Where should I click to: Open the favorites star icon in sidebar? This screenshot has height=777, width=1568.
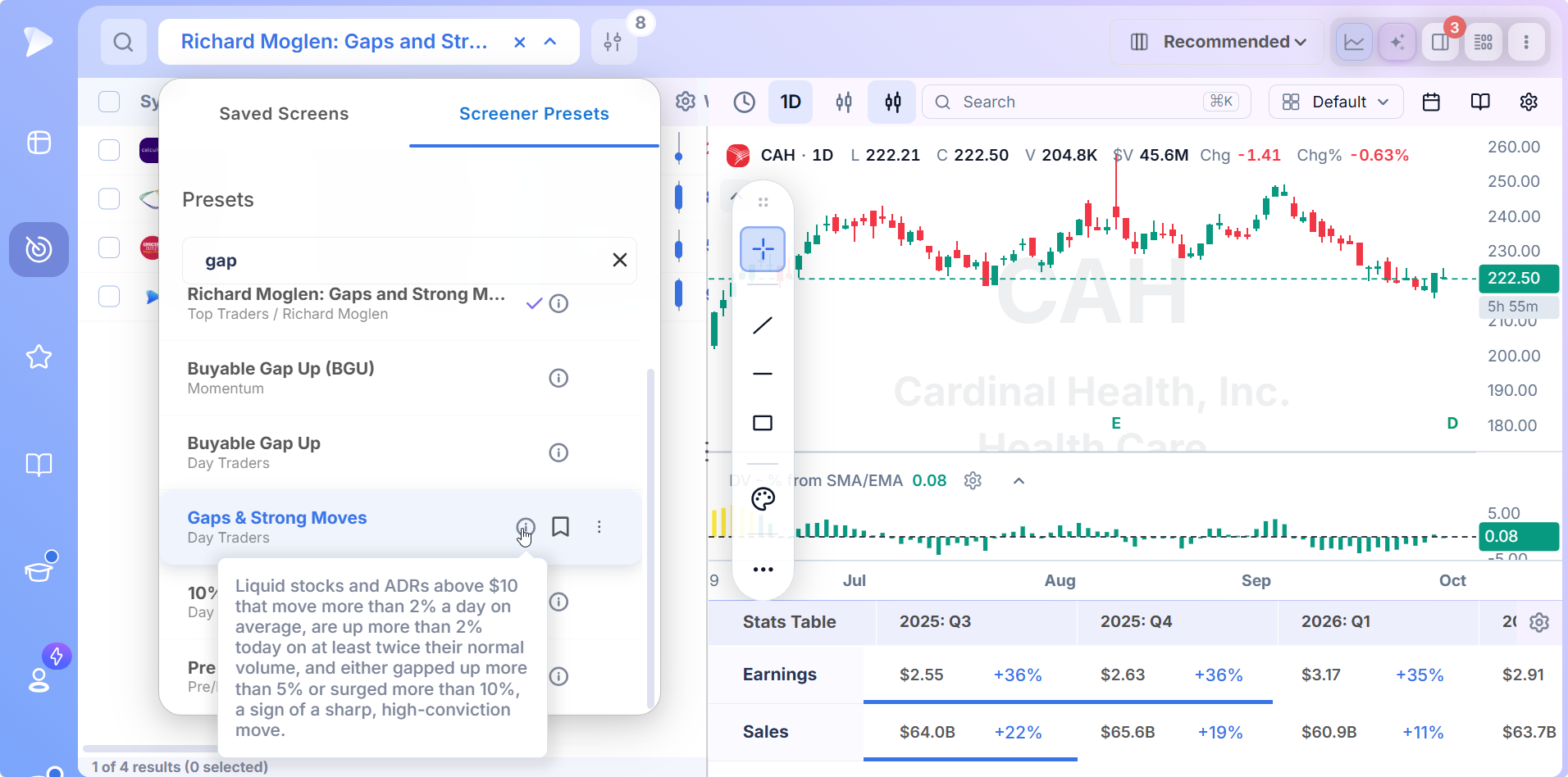click(39, 357)
